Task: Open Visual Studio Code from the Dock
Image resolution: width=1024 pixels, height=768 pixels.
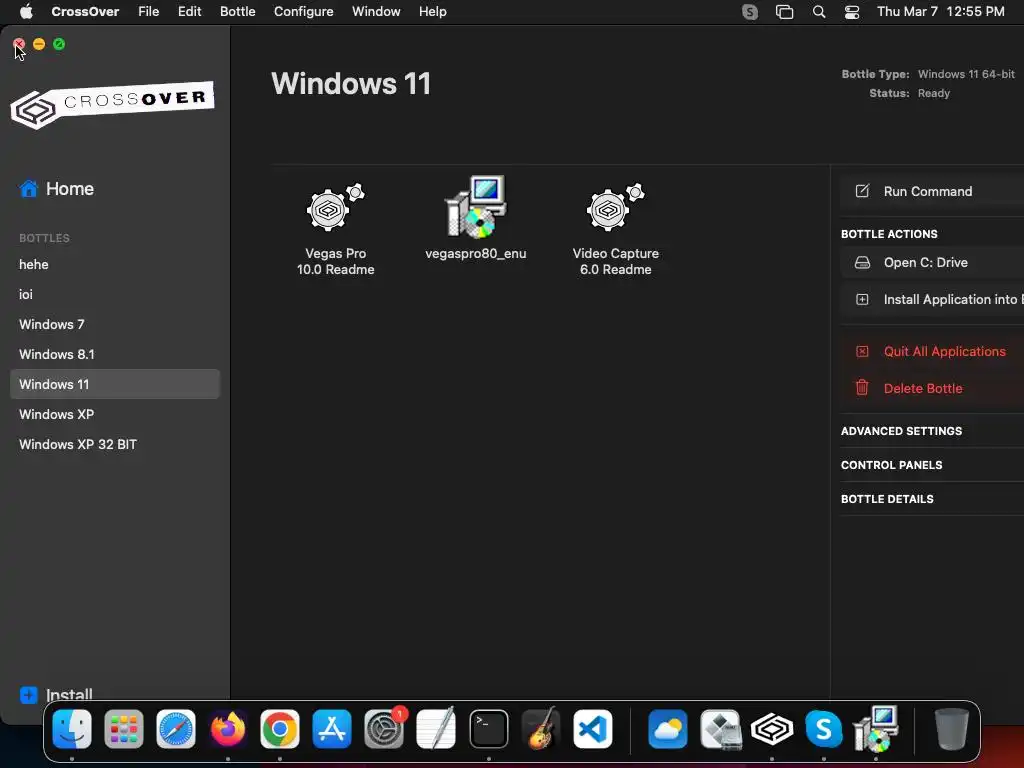Action: click(593, 729)
